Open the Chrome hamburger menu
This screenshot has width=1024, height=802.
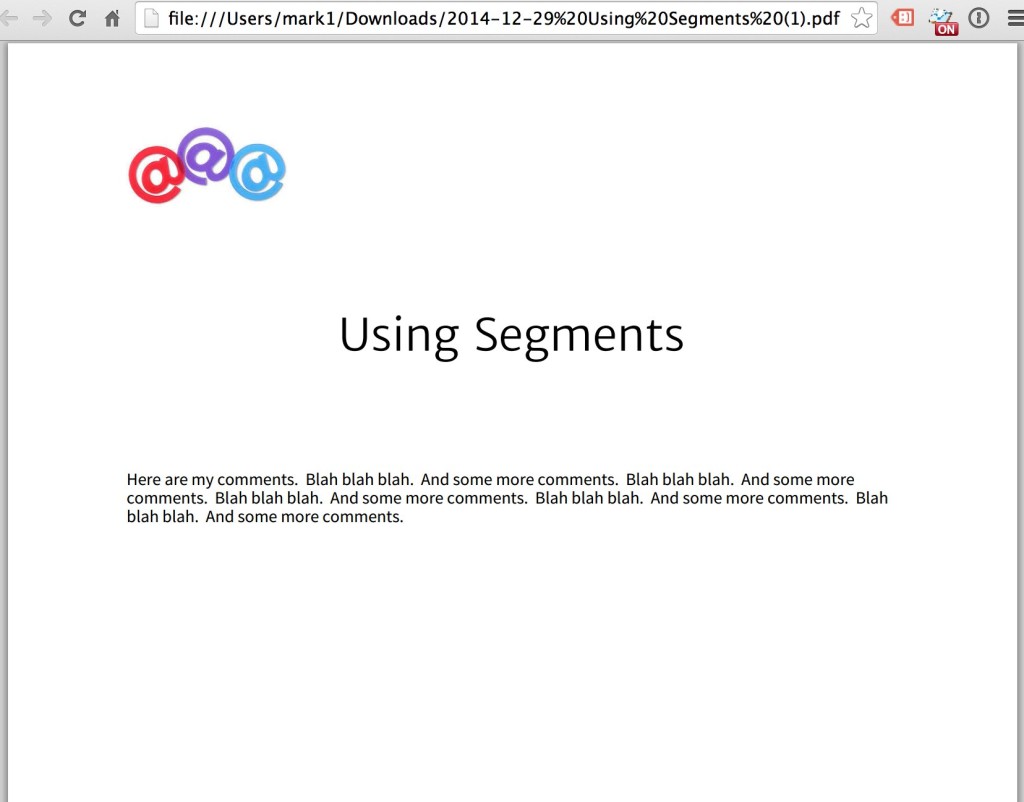[x=1015, y=18]
